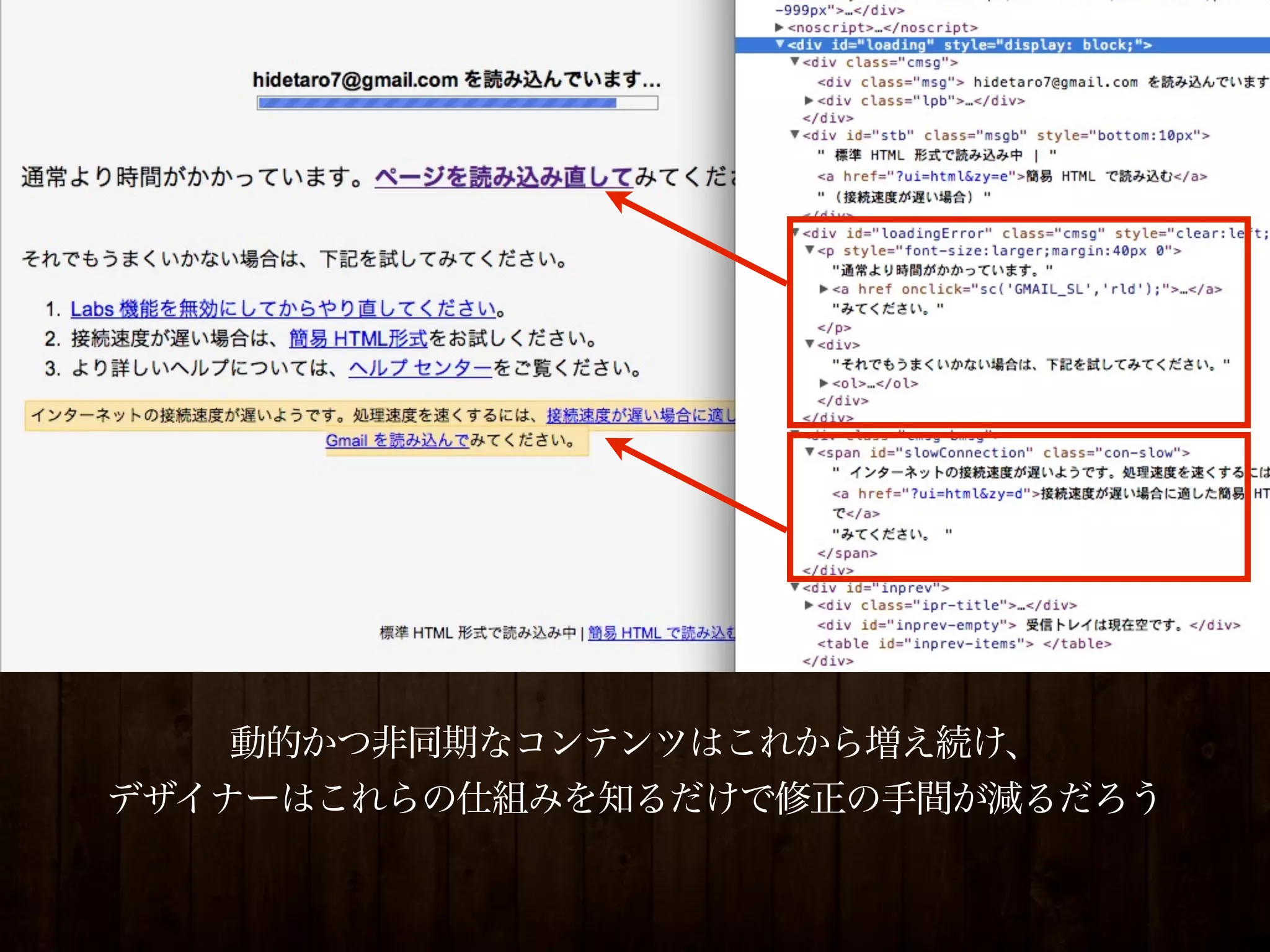1270x952 pixels.
Task: Click the '標準 HTML 形式で読み込み中' footer text
Action: [x=478, y=633]
